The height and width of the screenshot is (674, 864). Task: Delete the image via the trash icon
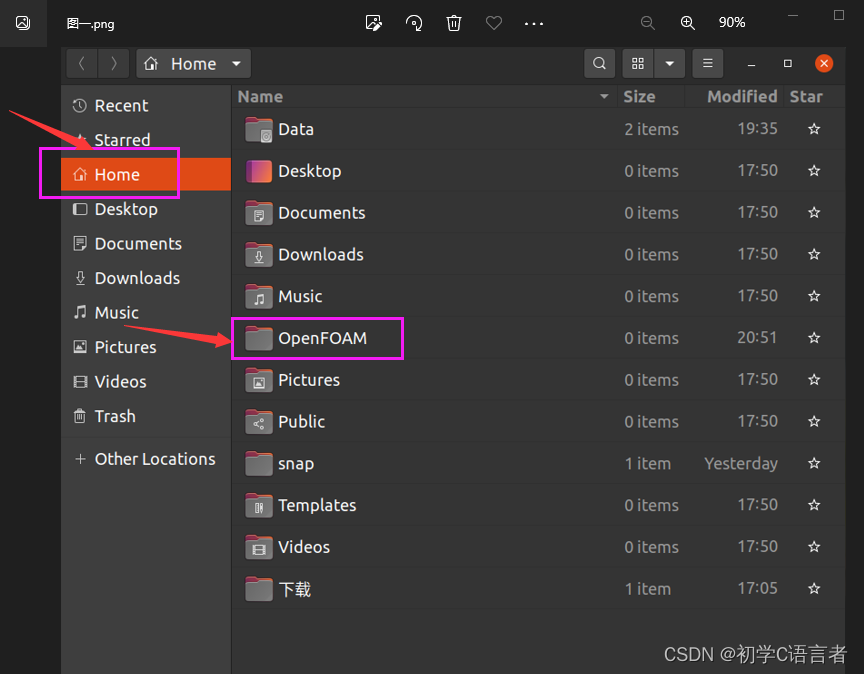click(x=454, y=22)
